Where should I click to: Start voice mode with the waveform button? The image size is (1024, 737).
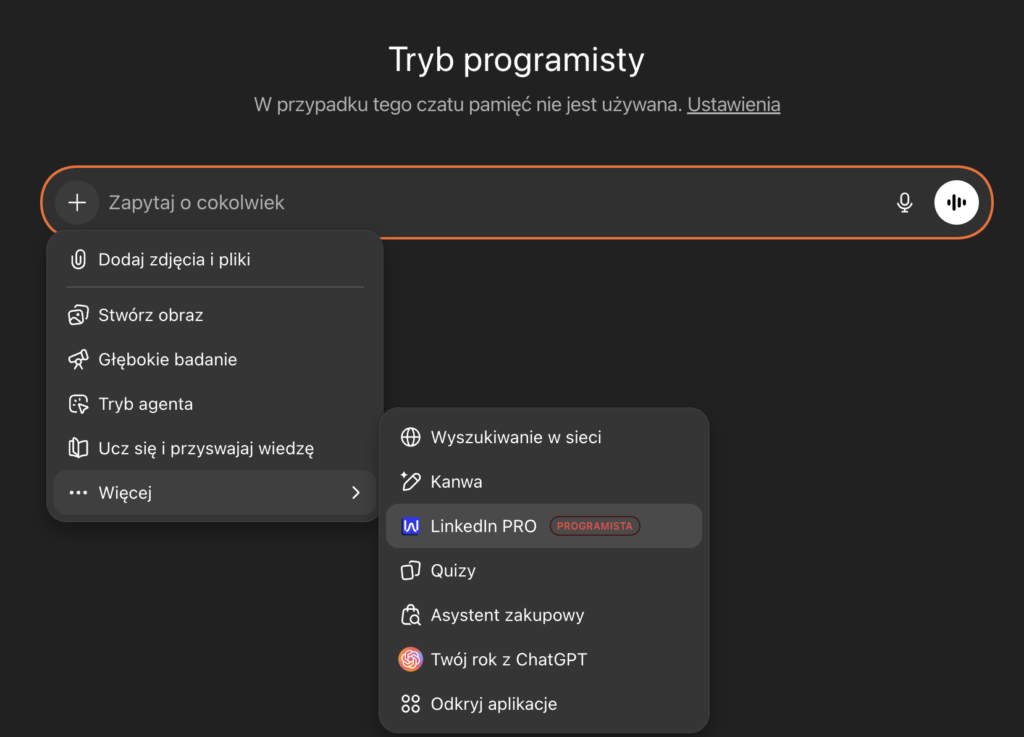pyautogui.click(x=956, y=202)
